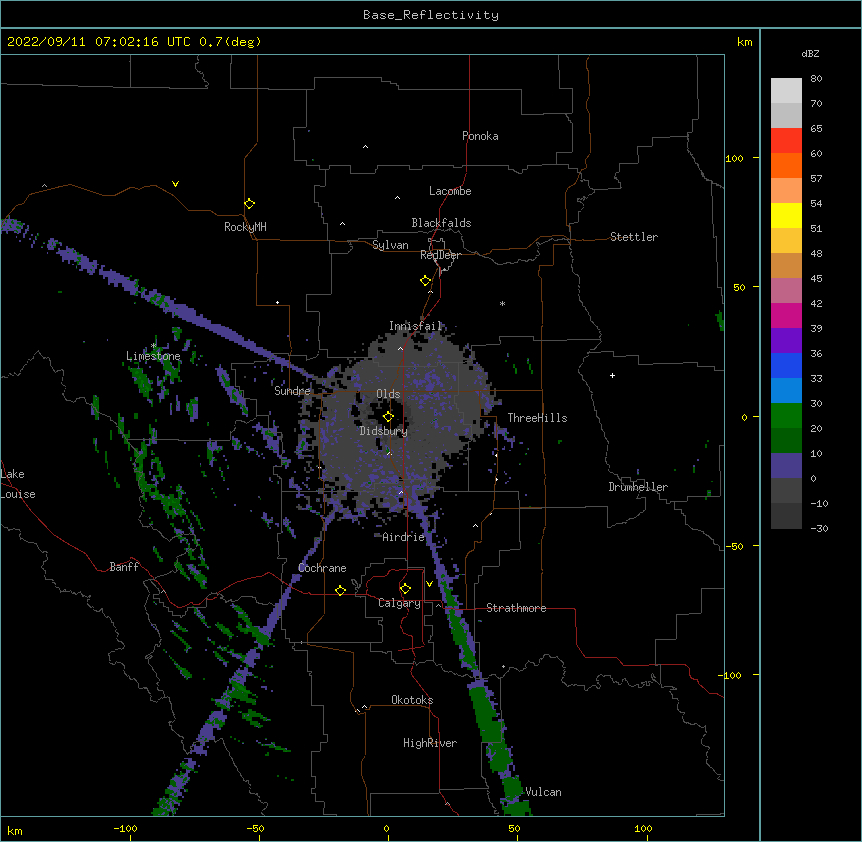The width and height of the screenshot is (862, 842).
Task: Click the Base_Reflectivity title text
Action: pos(431,15)
